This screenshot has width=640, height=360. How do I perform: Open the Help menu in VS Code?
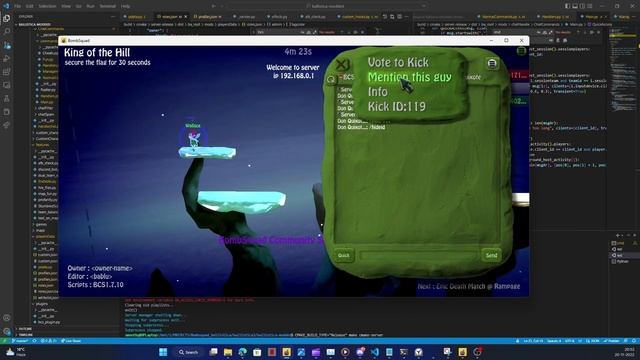125,6
